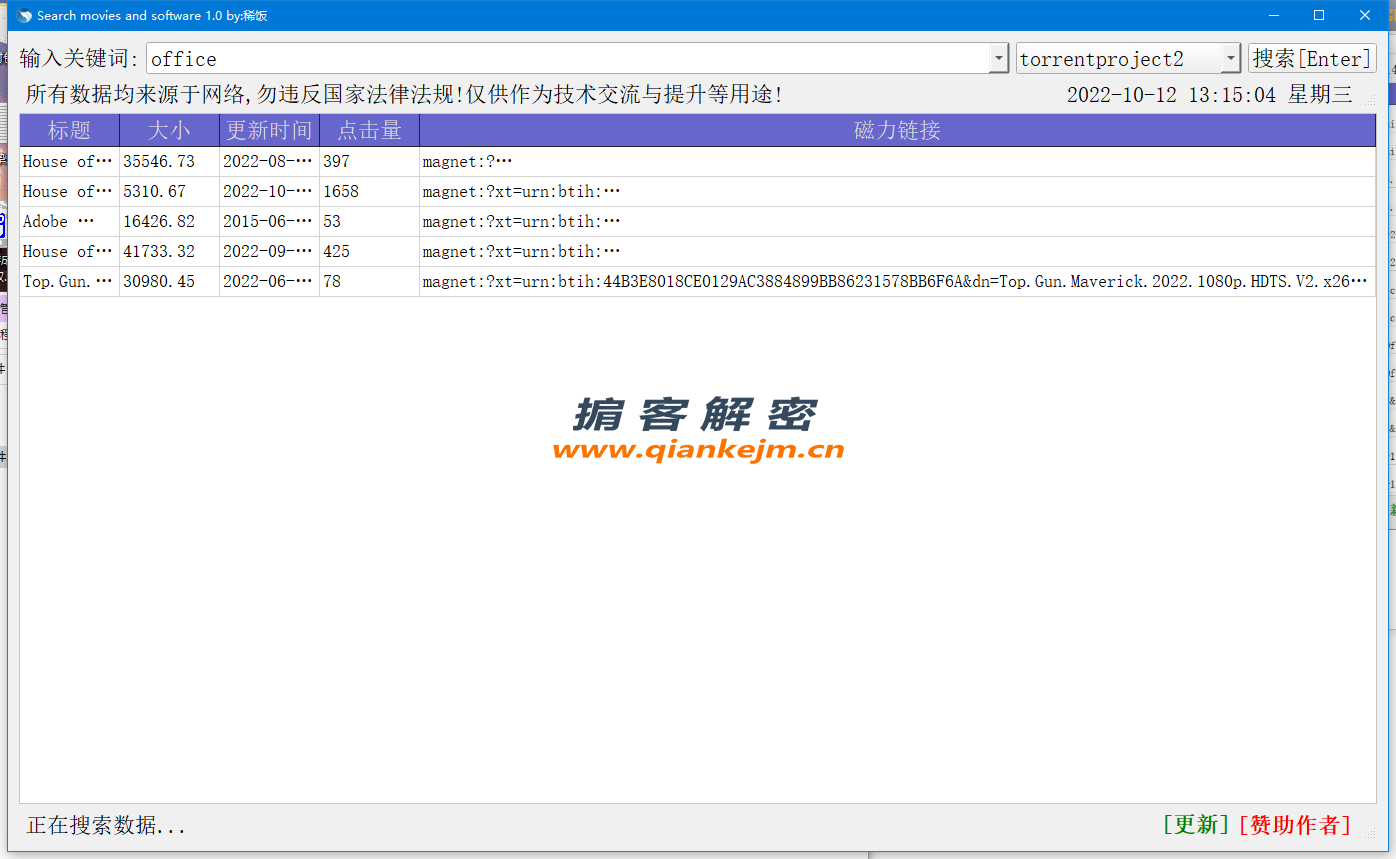The image size is (1396, 859).
Task: Click the 磁力链接 column header
Action: (x=898, y=131)
